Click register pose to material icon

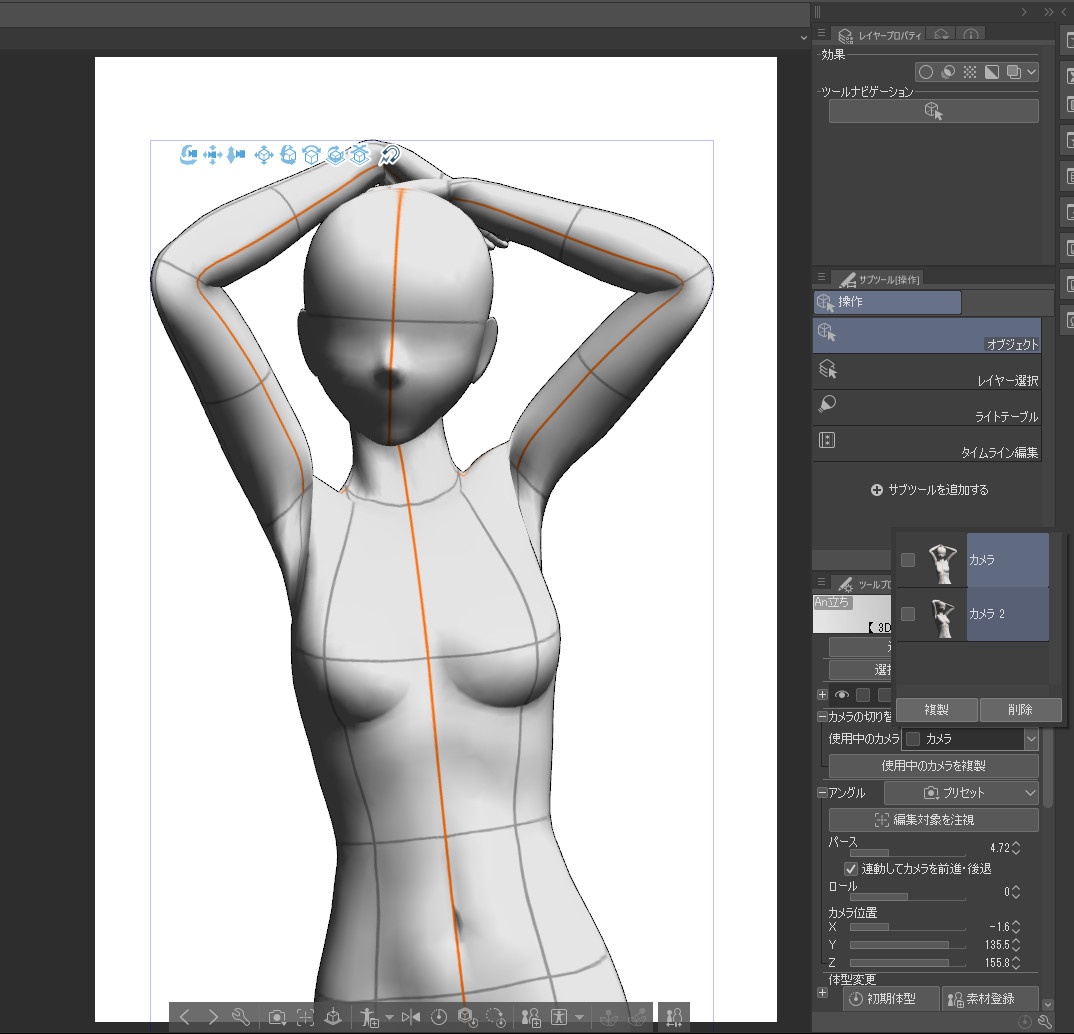pos(369,1018)
